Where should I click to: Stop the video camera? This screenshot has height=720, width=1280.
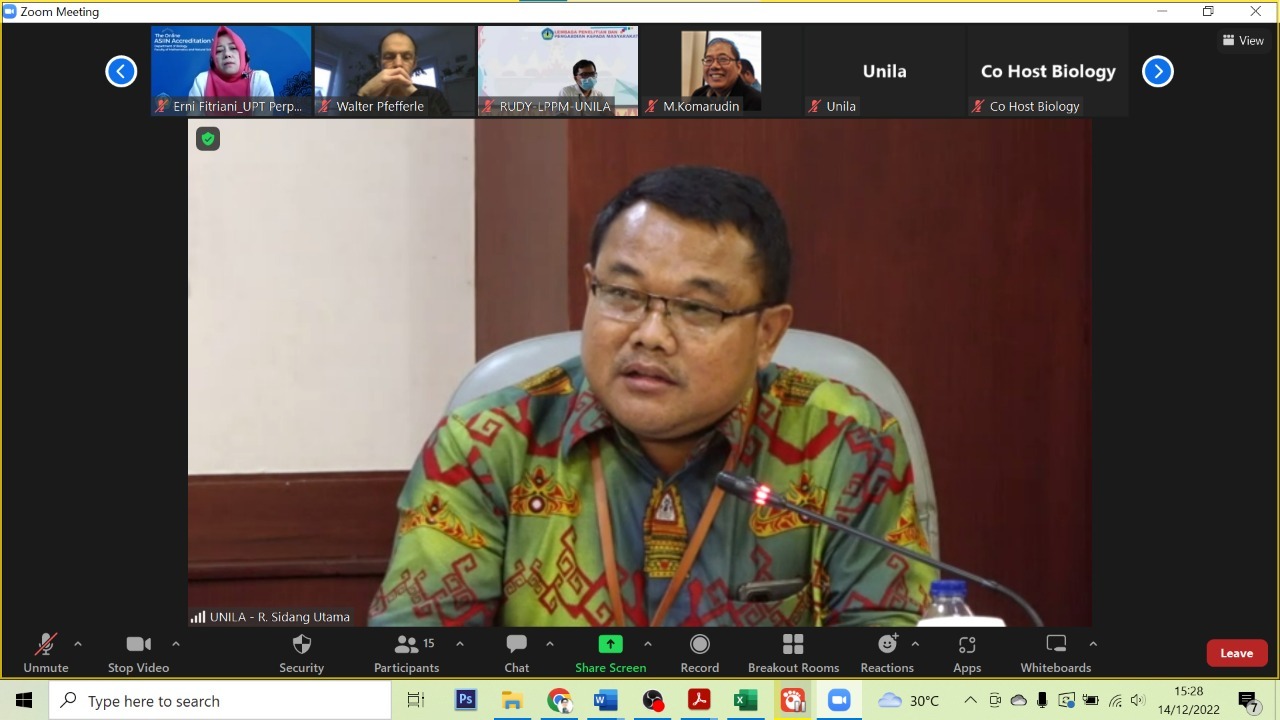[x=138, y=654]
